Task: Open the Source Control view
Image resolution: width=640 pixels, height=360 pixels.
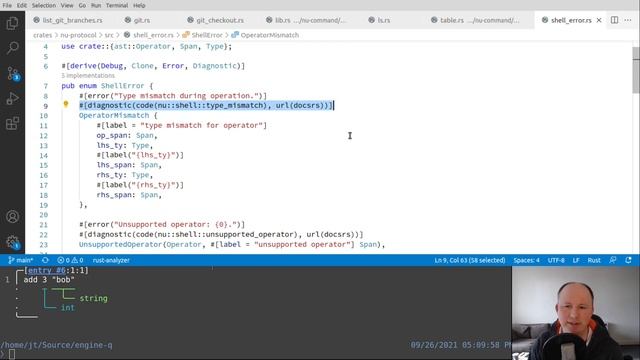Action: [x=12, y=73]
